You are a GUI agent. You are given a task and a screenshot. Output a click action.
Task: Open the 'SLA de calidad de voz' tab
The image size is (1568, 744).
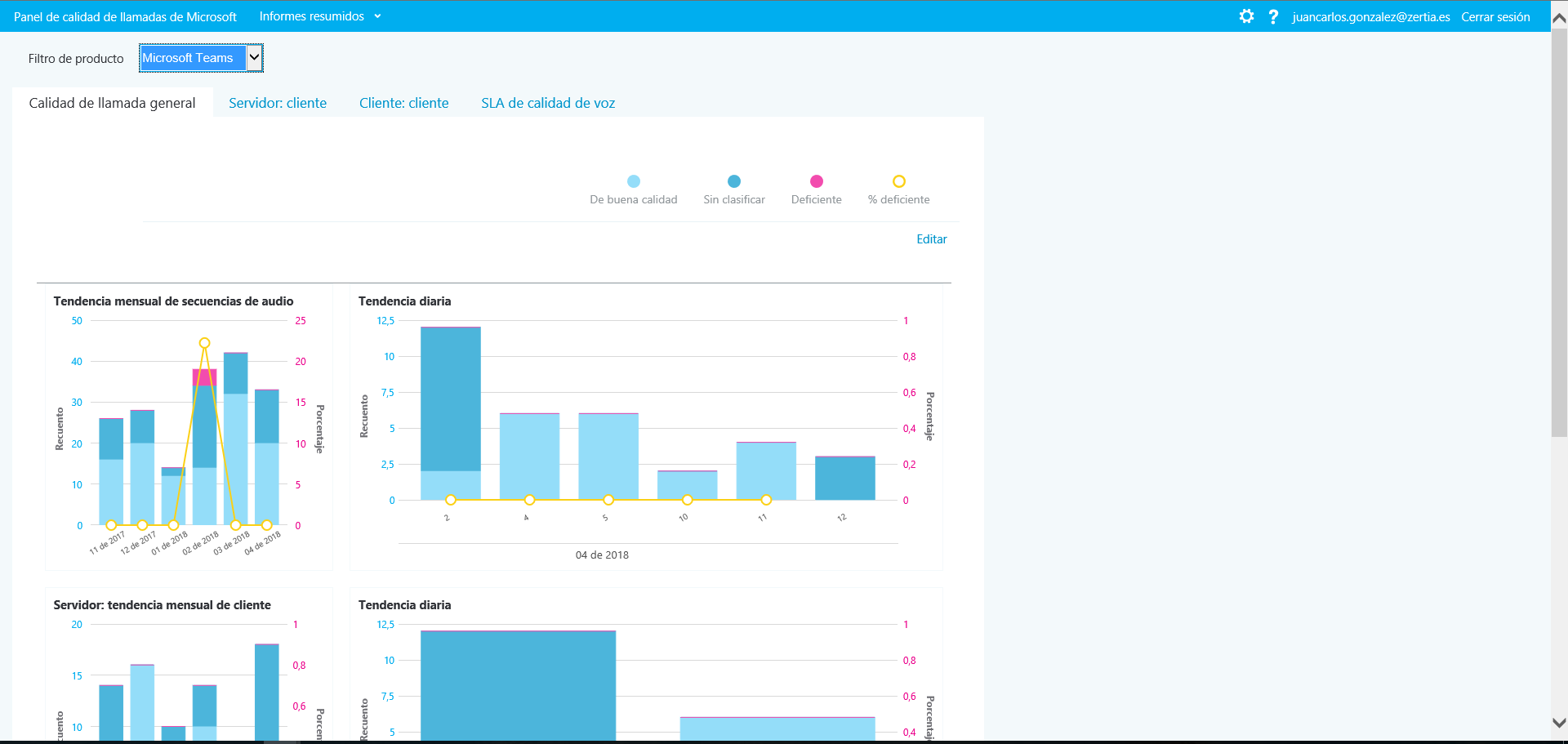[x=548, y=103]
